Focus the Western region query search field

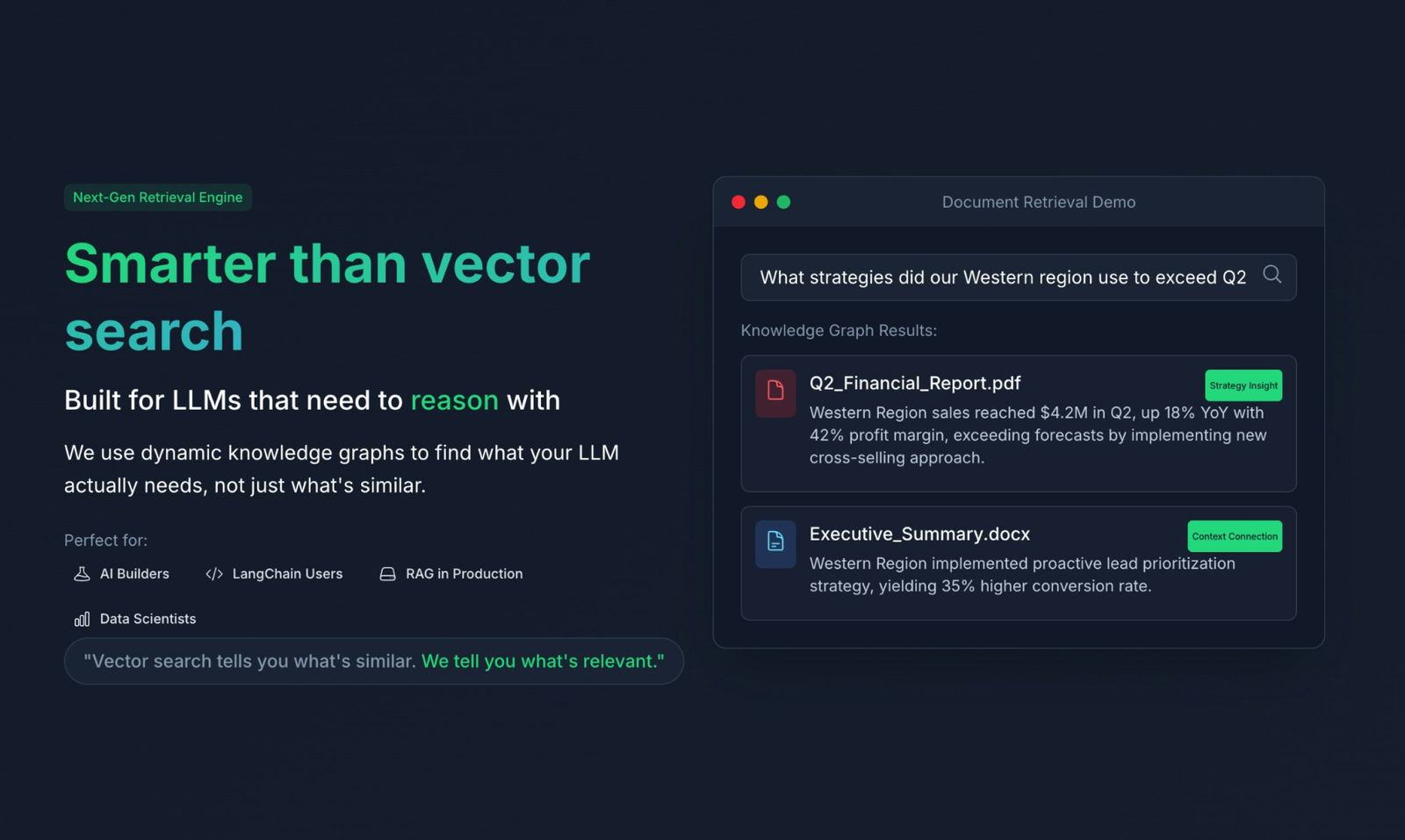tap(1019, 277)
